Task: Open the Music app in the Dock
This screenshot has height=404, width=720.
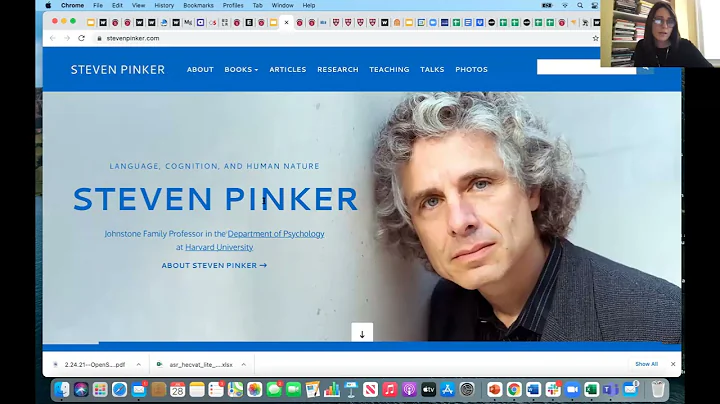Action: [x=389, y=389]
